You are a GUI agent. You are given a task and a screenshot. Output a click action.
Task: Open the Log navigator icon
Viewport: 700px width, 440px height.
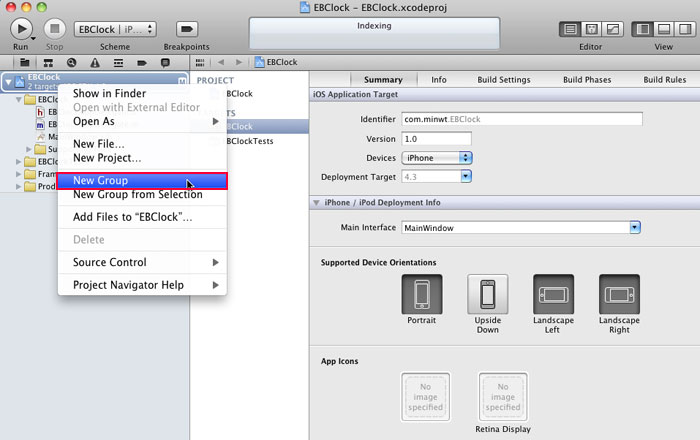[x=165, y=62]
